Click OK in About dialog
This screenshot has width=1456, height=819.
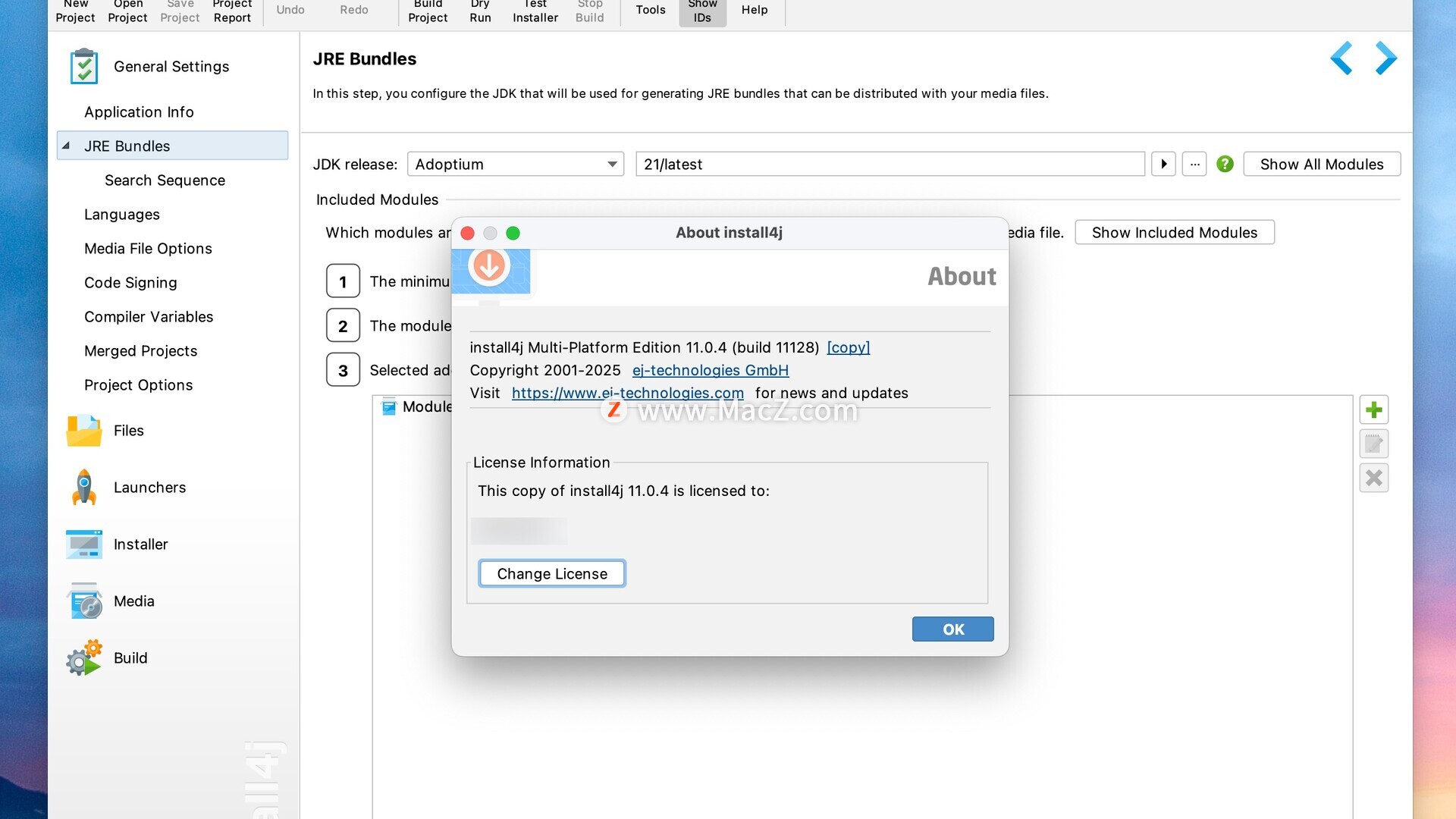pyautogui.click(x=952, y=629)
